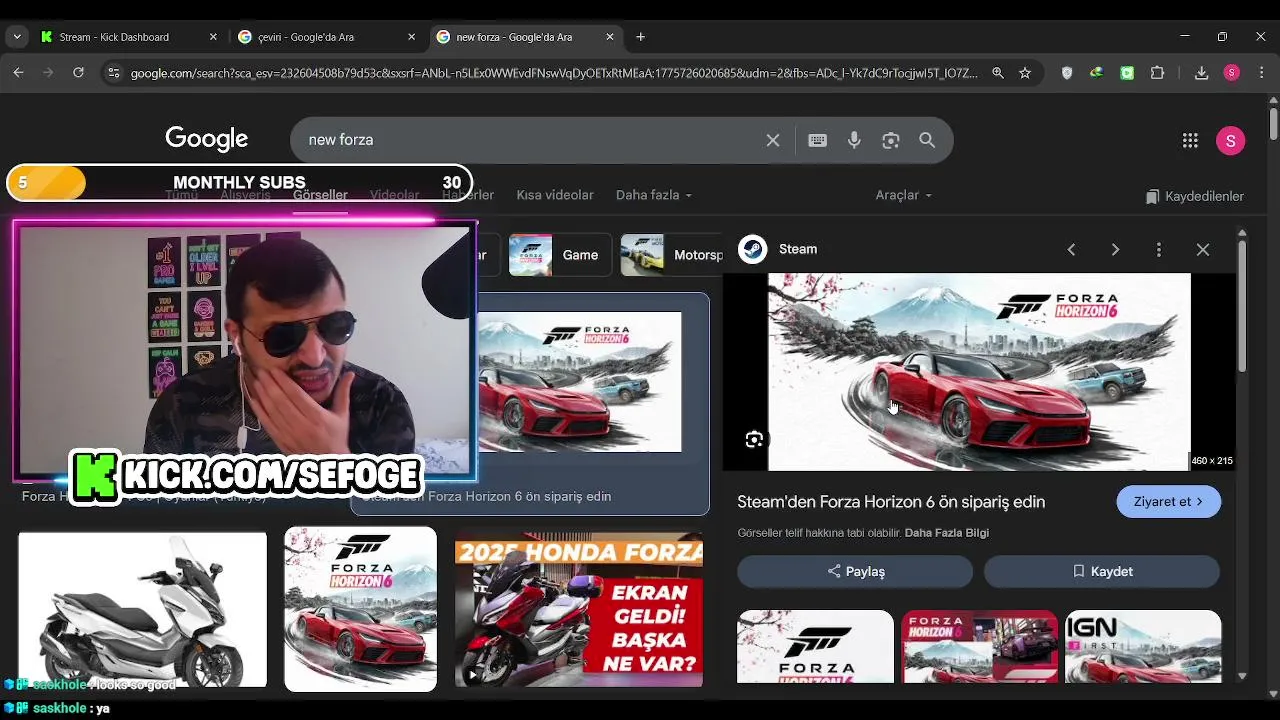
Task: Open the zoom magnifier in address bar
Action: 998,73
